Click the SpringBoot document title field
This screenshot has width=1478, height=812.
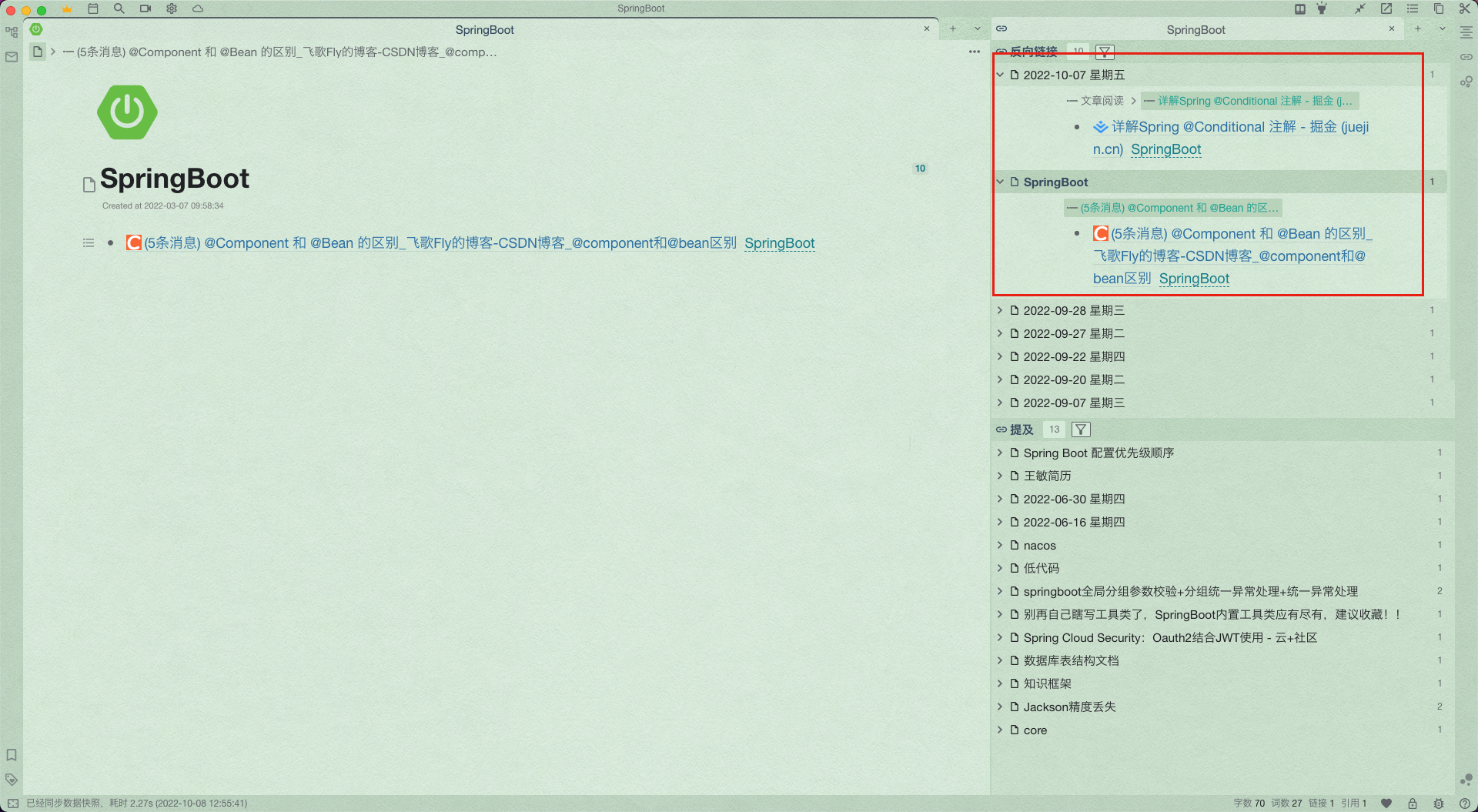tap(175, 179)
